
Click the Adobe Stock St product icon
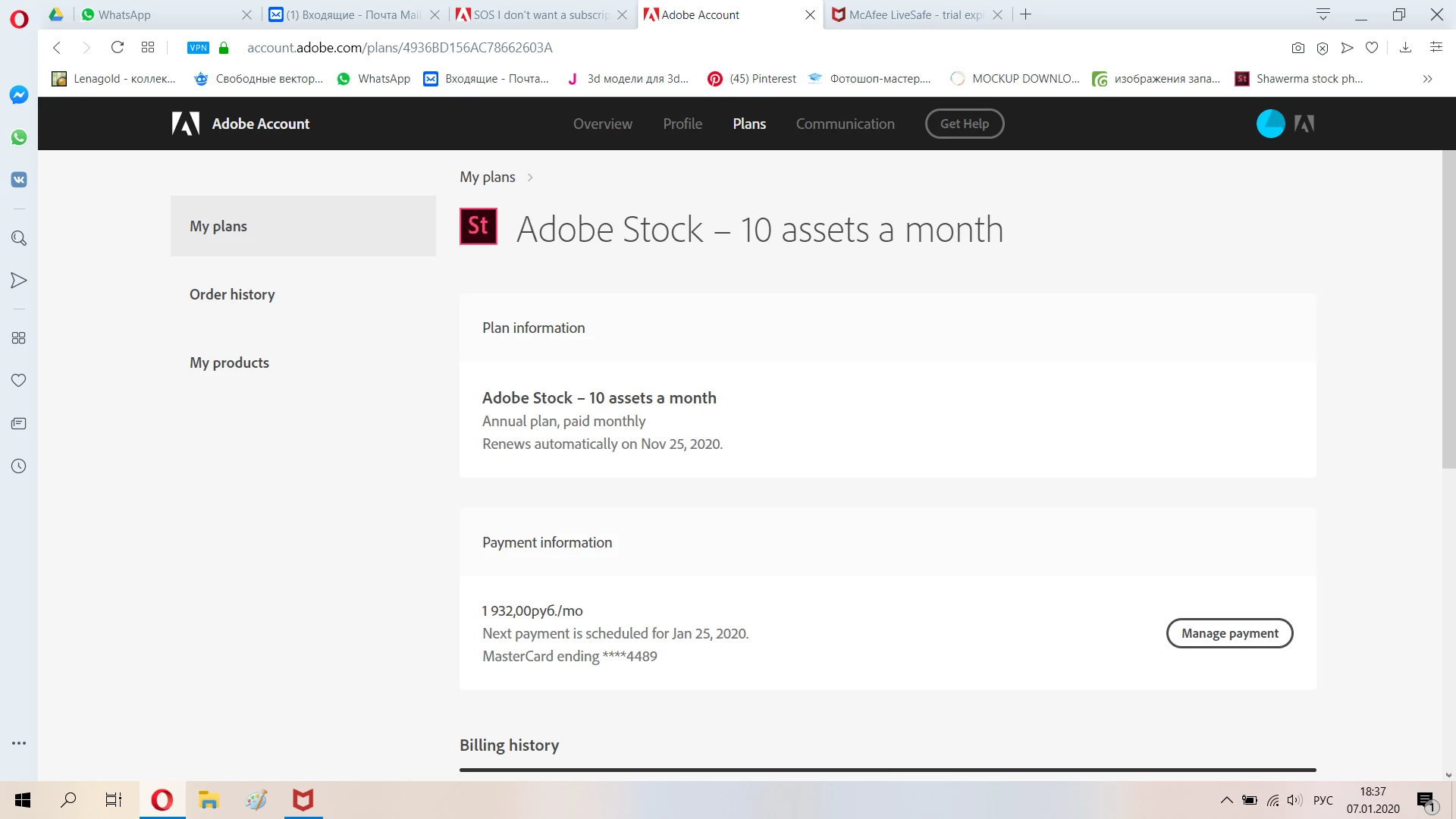pos(479,226)
